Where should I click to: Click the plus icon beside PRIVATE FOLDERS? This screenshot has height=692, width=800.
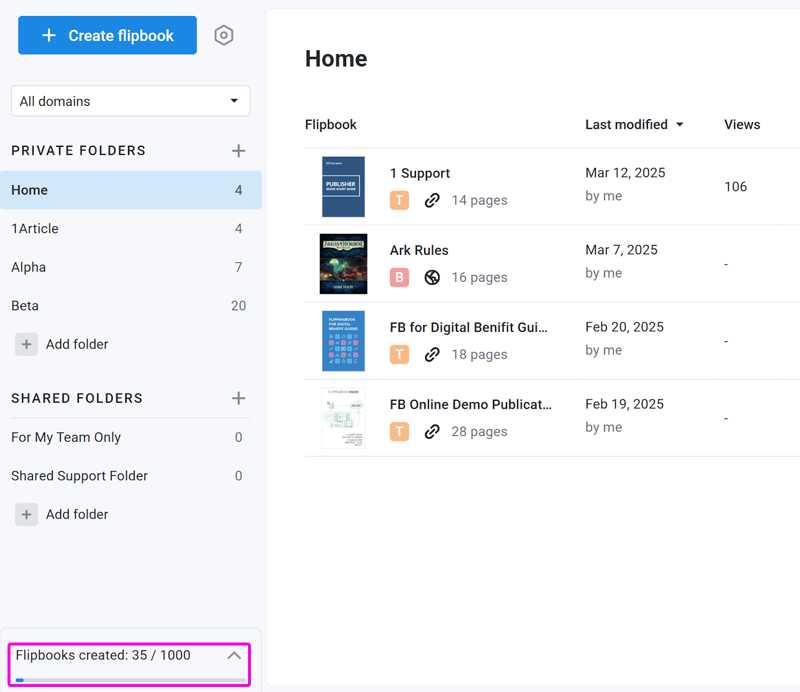(238, 151)
